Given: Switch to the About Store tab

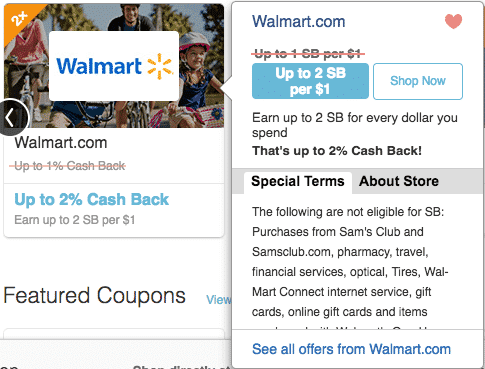Looking at the screenshot, I should (399, 182).
